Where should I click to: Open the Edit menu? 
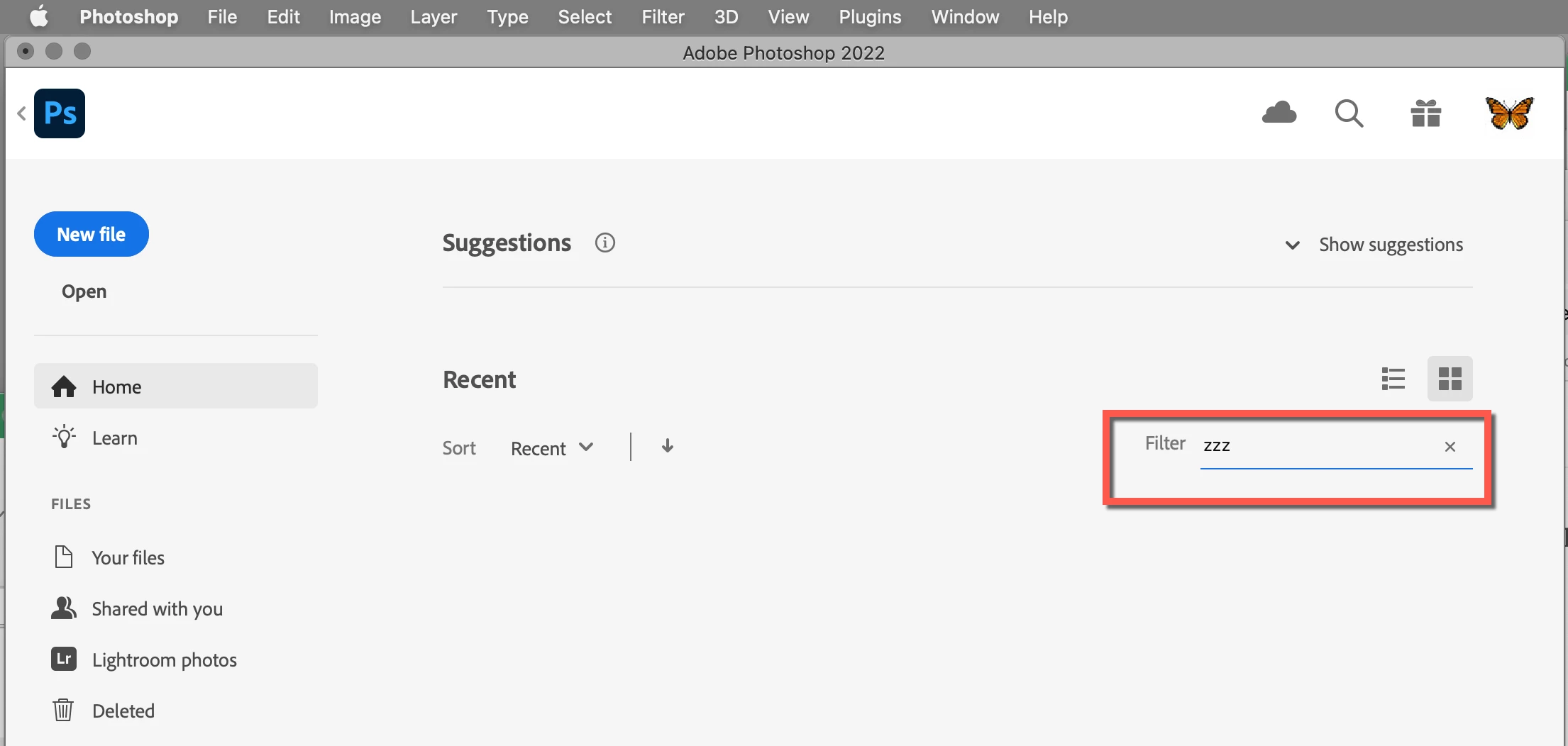click(x=283, y=16)
